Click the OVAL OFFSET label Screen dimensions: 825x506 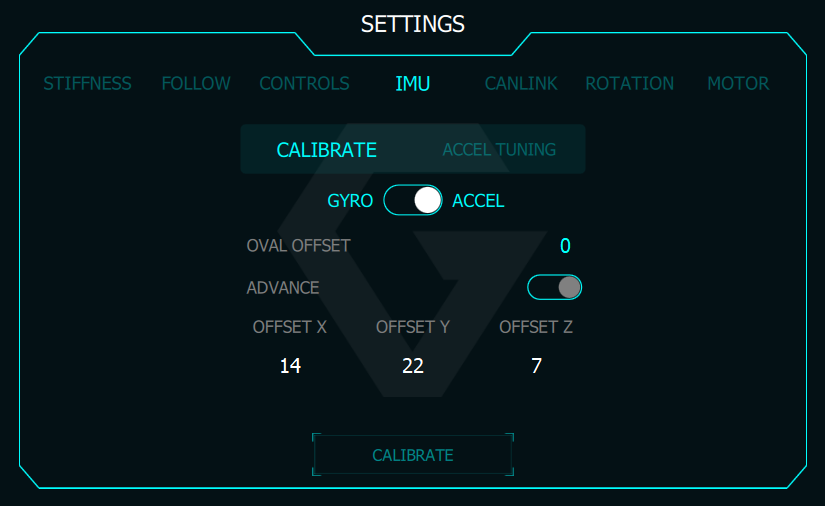pos(298,246)
